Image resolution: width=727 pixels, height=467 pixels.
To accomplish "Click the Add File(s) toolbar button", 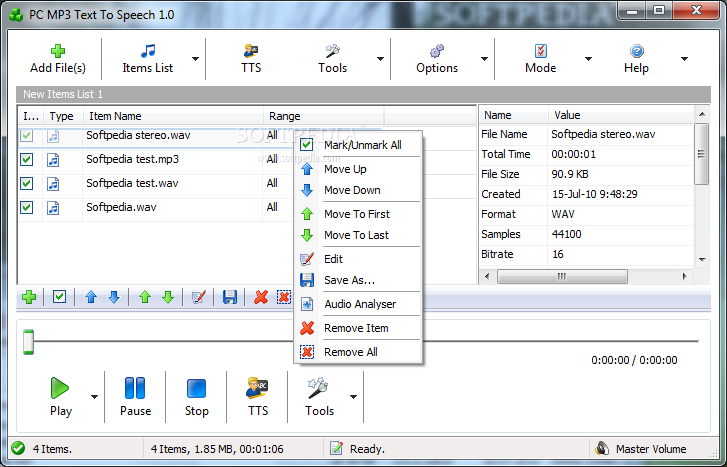I will click(x=57, y=59).
